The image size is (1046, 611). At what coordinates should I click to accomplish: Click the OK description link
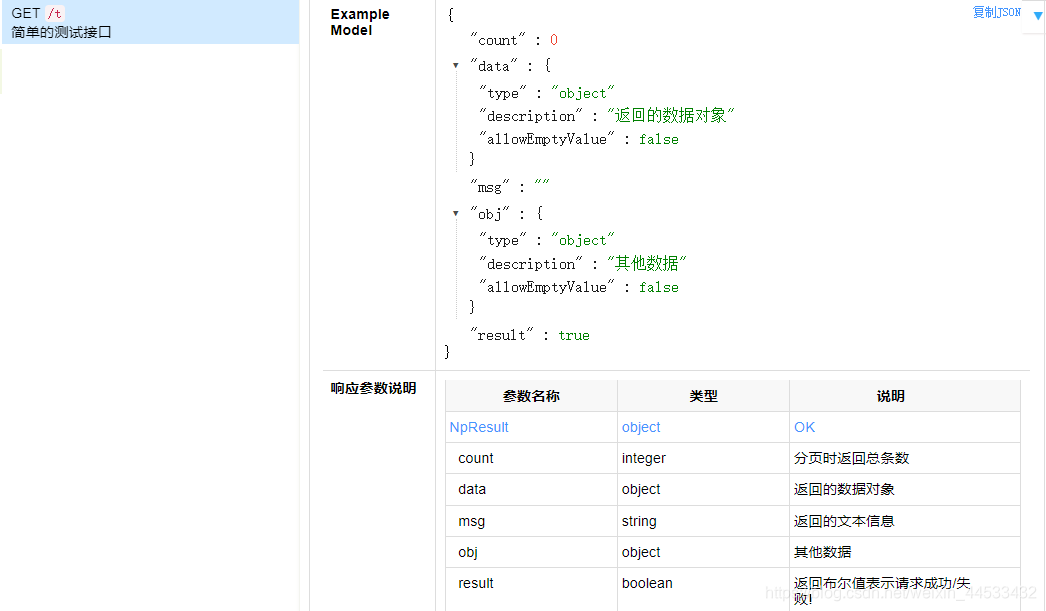[805, 427]
